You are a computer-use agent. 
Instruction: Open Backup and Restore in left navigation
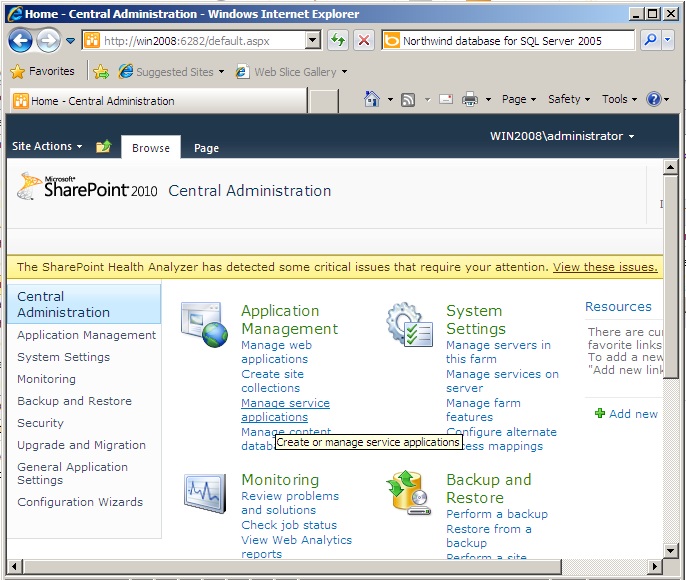74,401
